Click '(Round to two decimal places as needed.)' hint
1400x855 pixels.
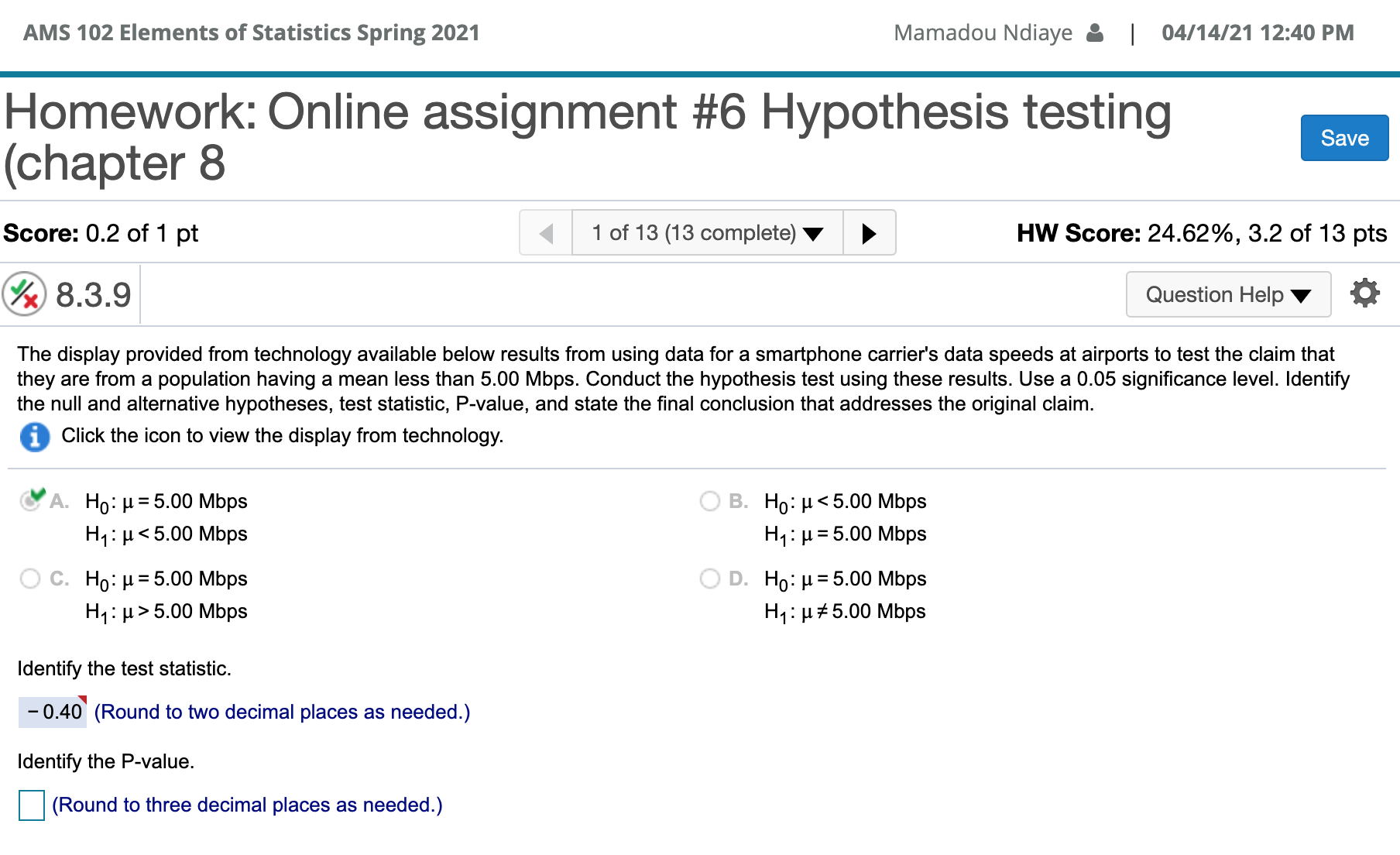[282, 712]
